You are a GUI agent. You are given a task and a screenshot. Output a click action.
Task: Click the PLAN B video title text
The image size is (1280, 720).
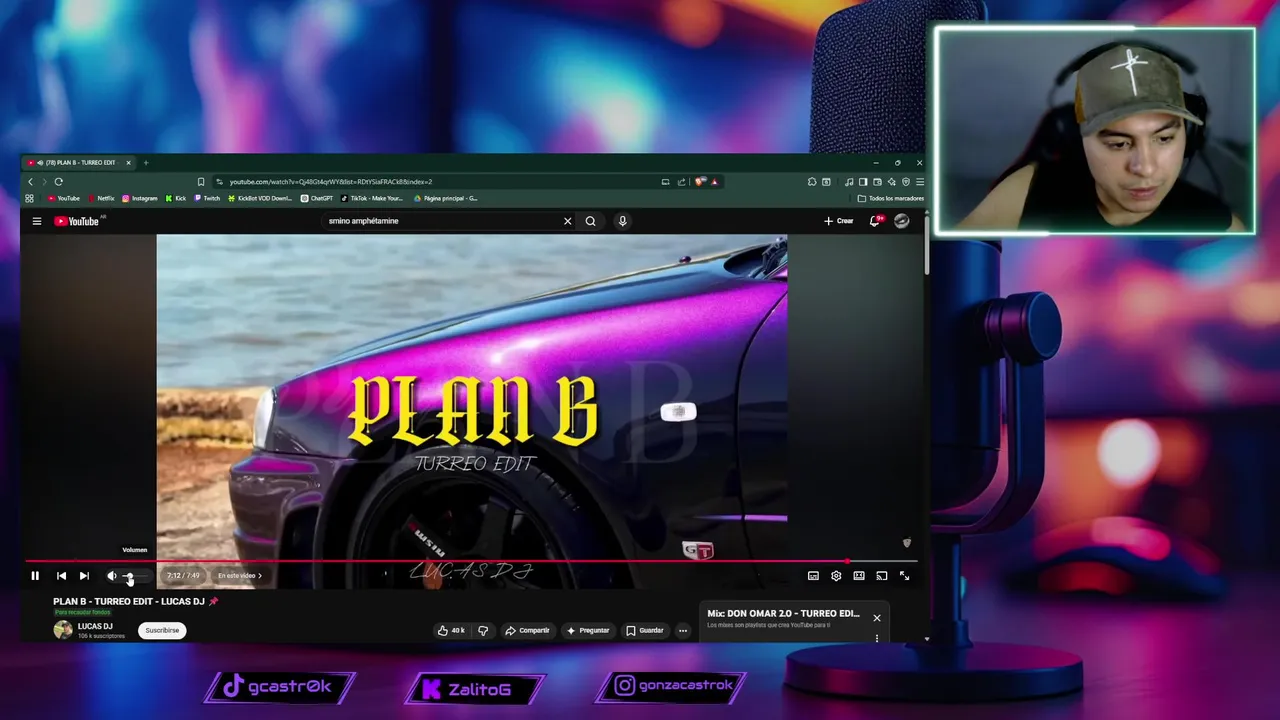129,602
